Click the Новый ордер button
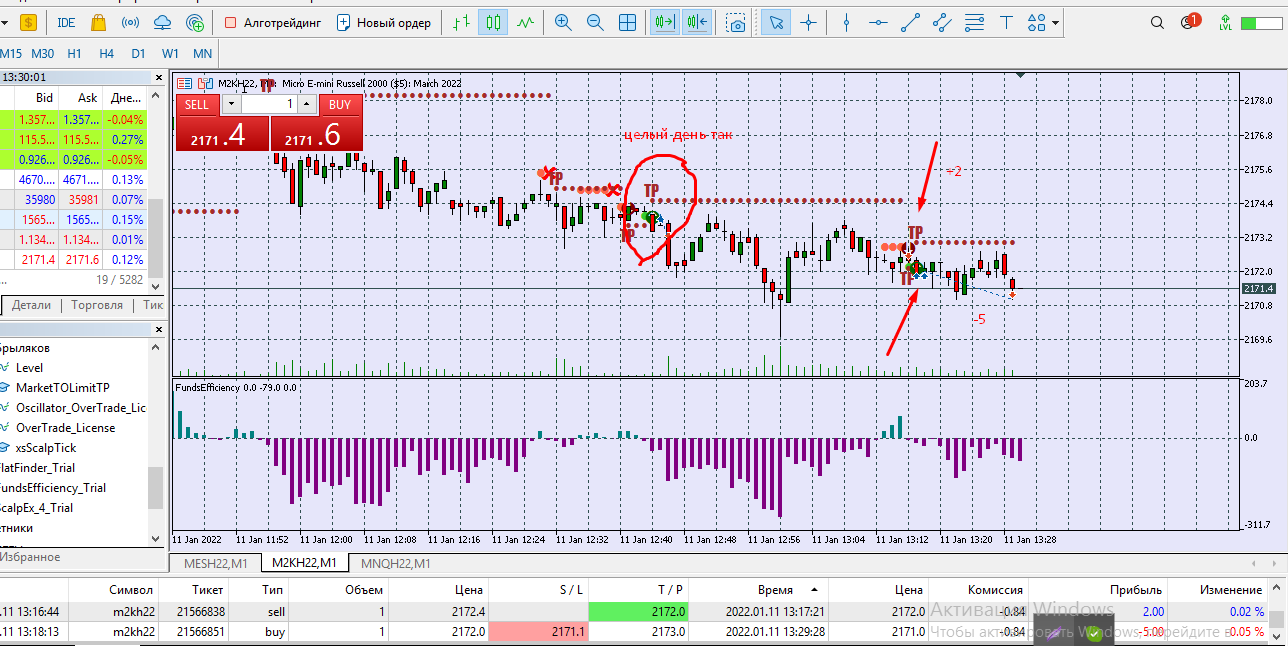The width and height of the screenshot is (1288, 646). coord(384,22)
